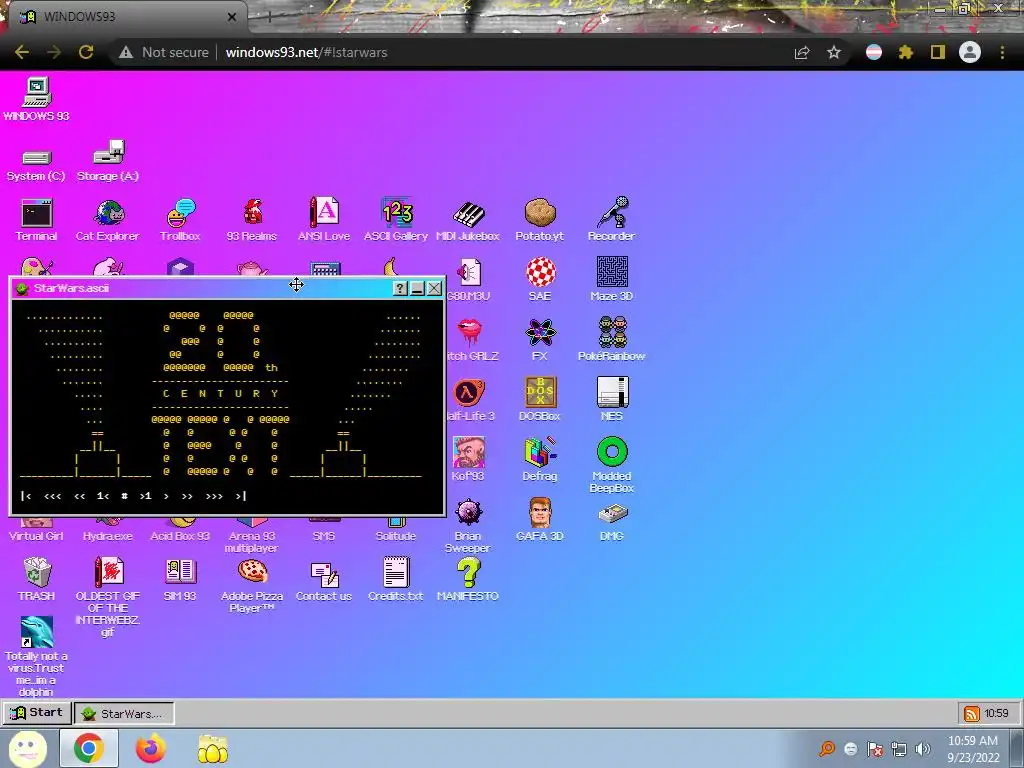1024x768 pixels.
Task: Jump to first frame with |< control
Action: tap(26, 496)
